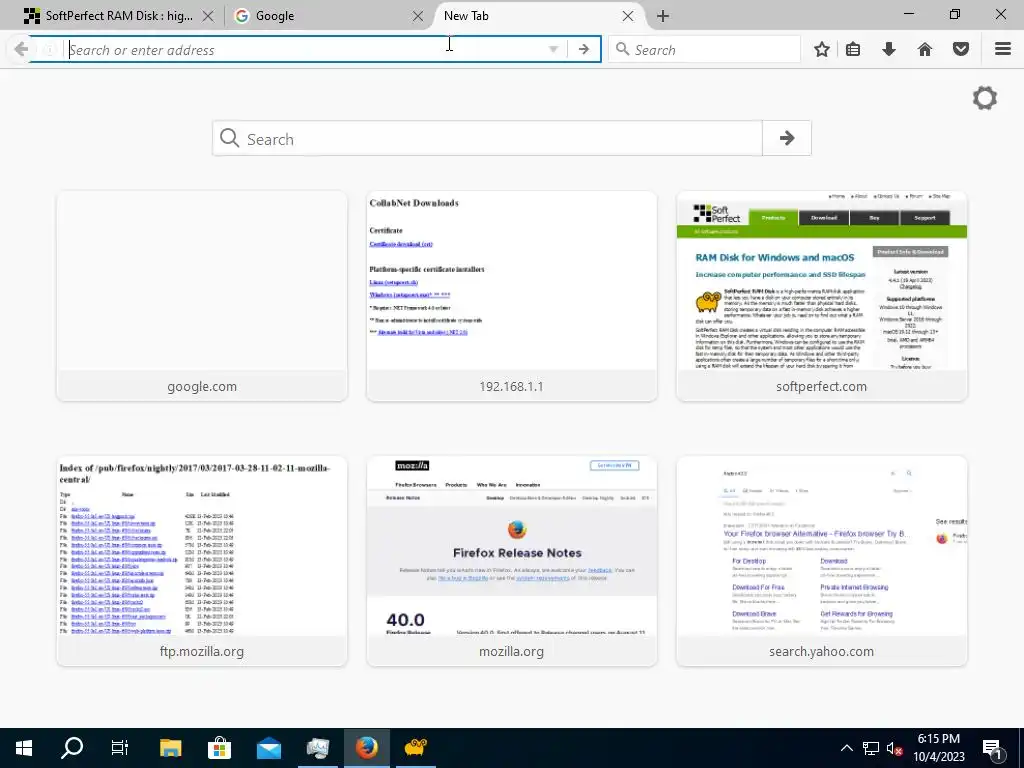Click the Firefox taskbar icon
Screen dimensions: 1024x768
366,748
